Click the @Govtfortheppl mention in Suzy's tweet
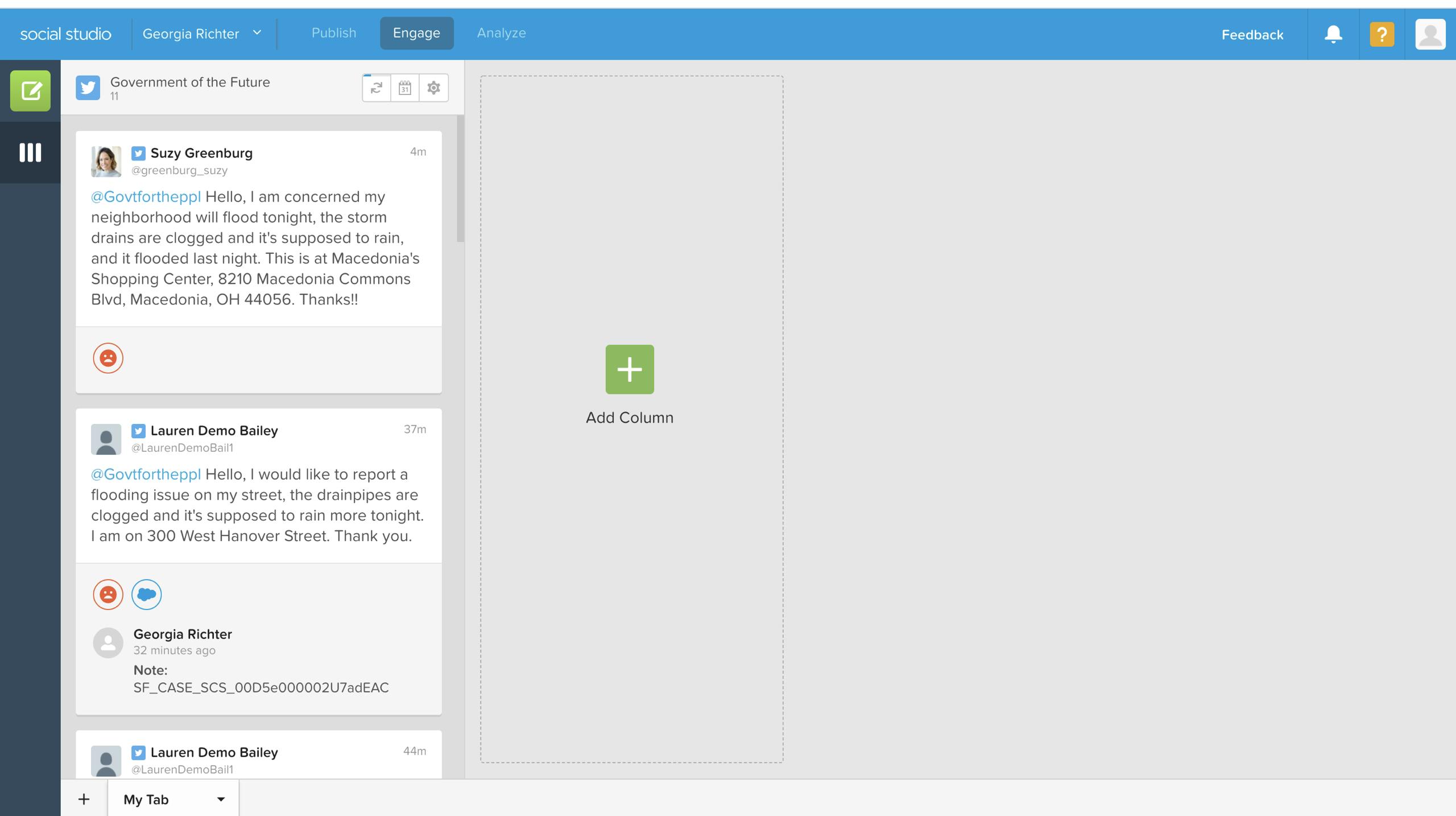 click(x=146, y=197)
